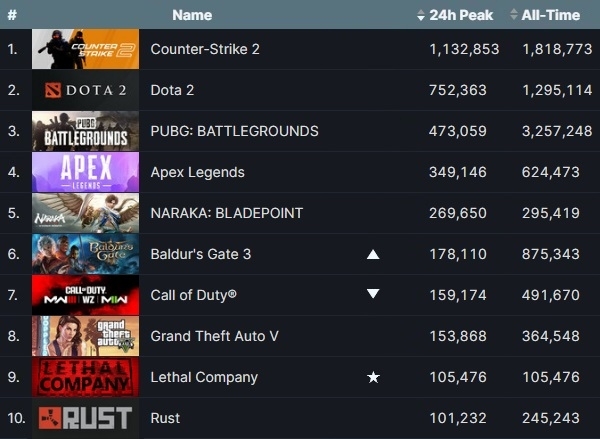Click the Apex Legends banner thumbnail
Image resolution: width=600 pixels, height=439 pixels.
pos(85,172)
